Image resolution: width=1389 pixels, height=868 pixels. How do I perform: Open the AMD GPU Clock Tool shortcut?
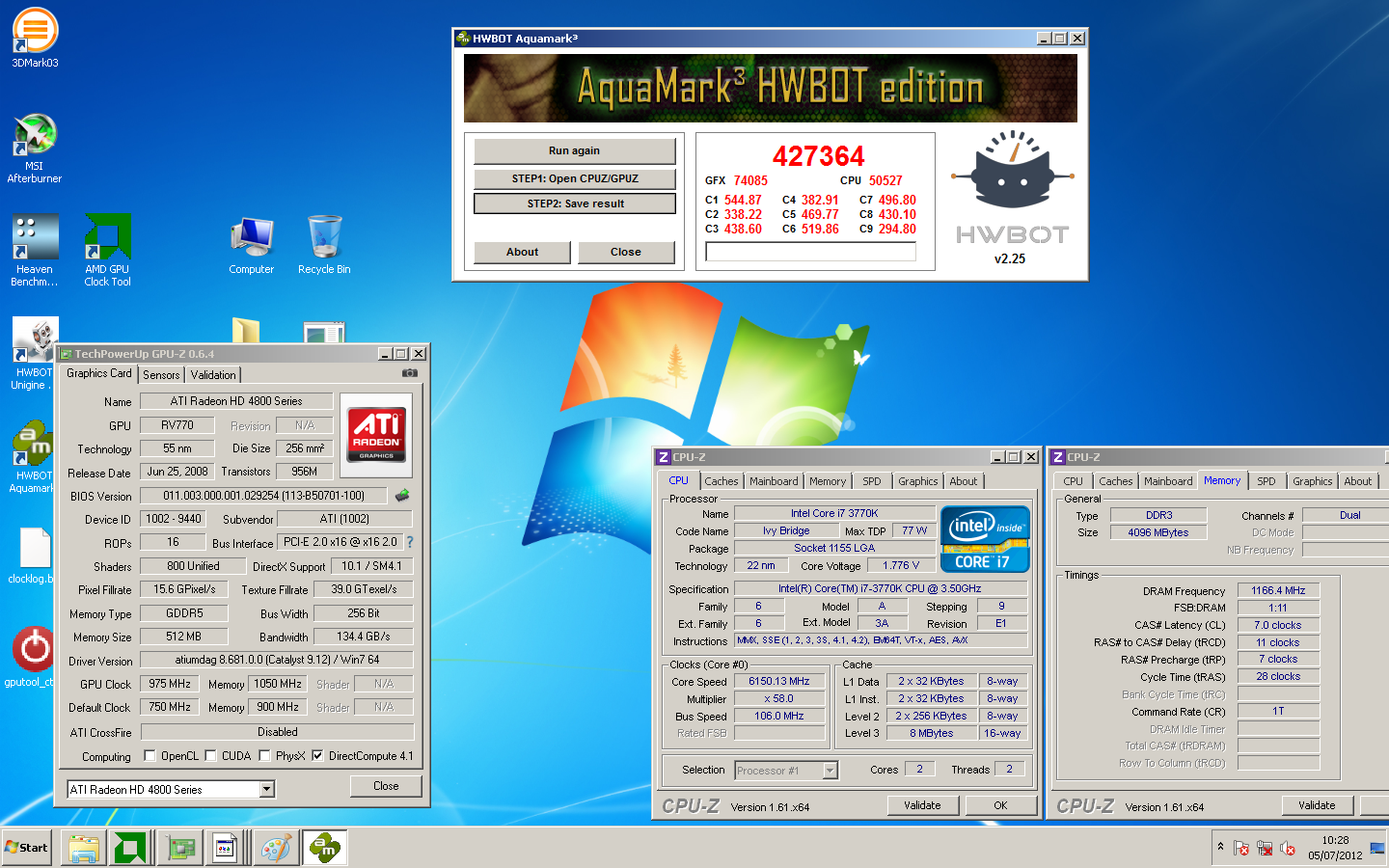pyautogui.click(x=107, y=251)
